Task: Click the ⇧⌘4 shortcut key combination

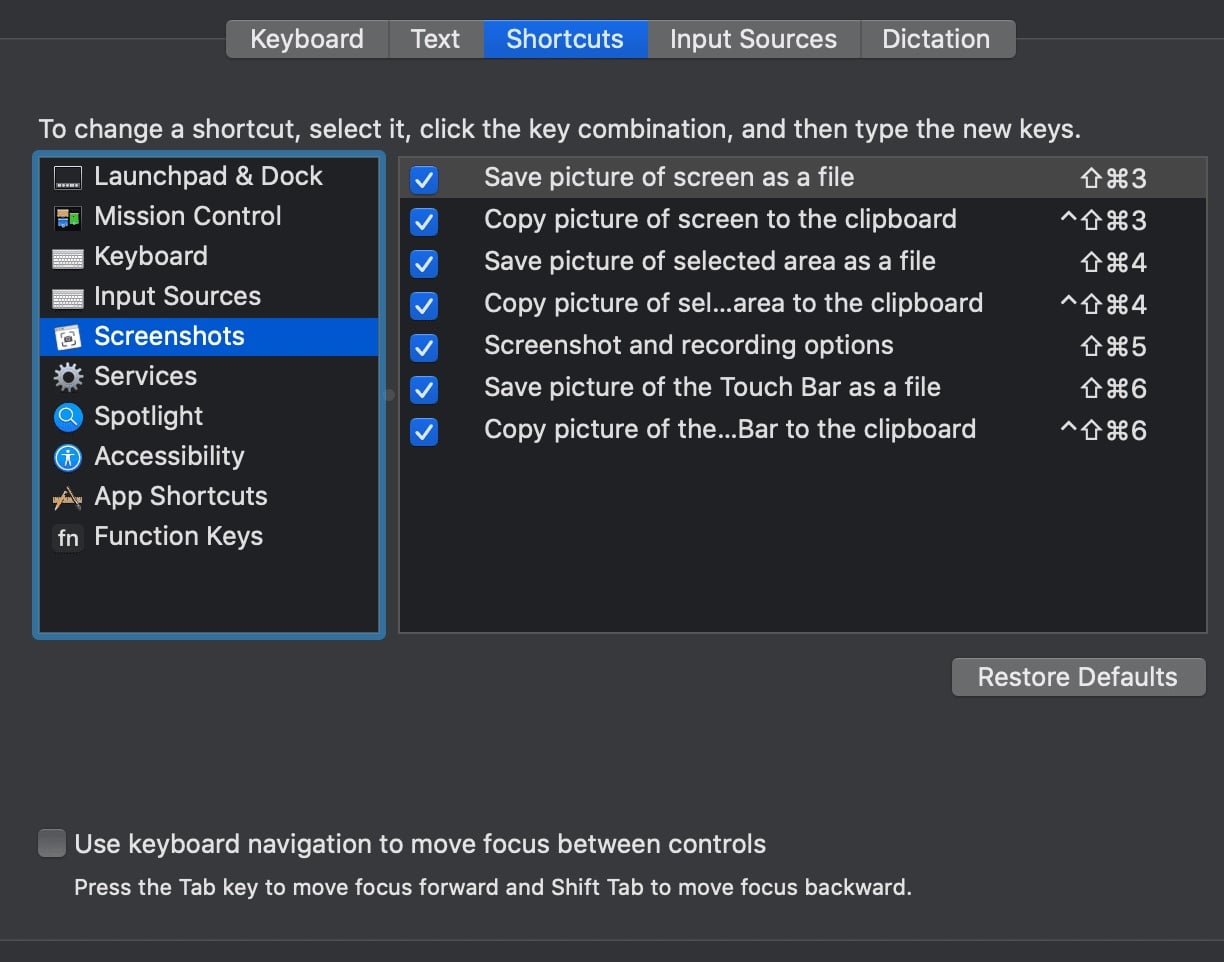Action: click(1113, 263)
